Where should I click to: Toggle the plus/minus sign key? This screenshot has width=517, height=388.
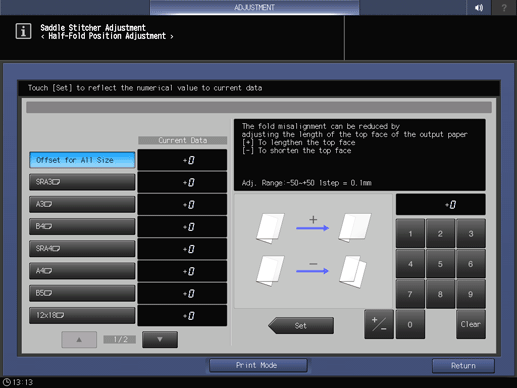click(379, 324)
